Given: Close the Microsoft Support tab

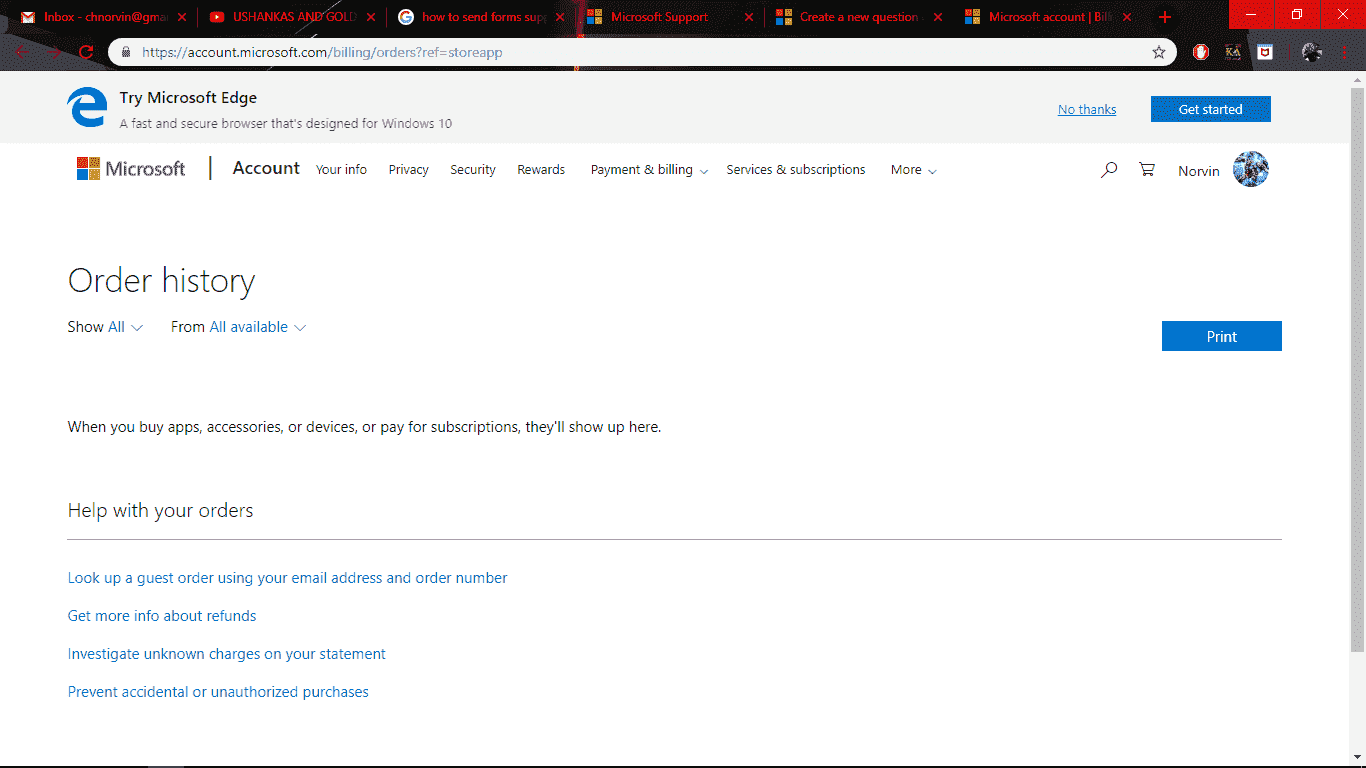Looking at the screenshot, I should (x=749, y=17).
